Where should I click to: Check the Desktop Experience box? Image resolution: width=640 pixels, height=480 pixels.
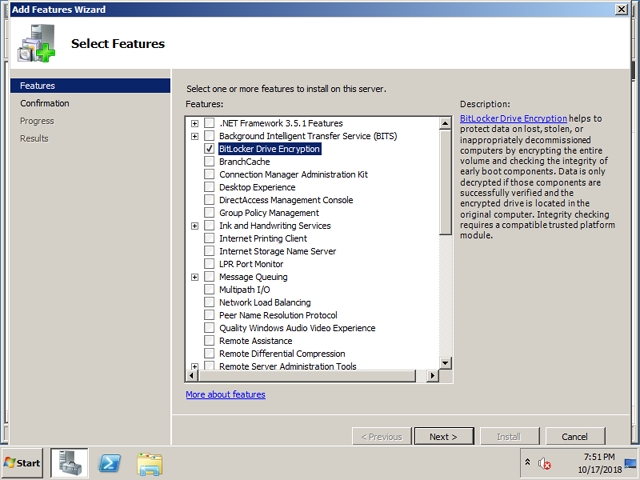pos(209,187)
